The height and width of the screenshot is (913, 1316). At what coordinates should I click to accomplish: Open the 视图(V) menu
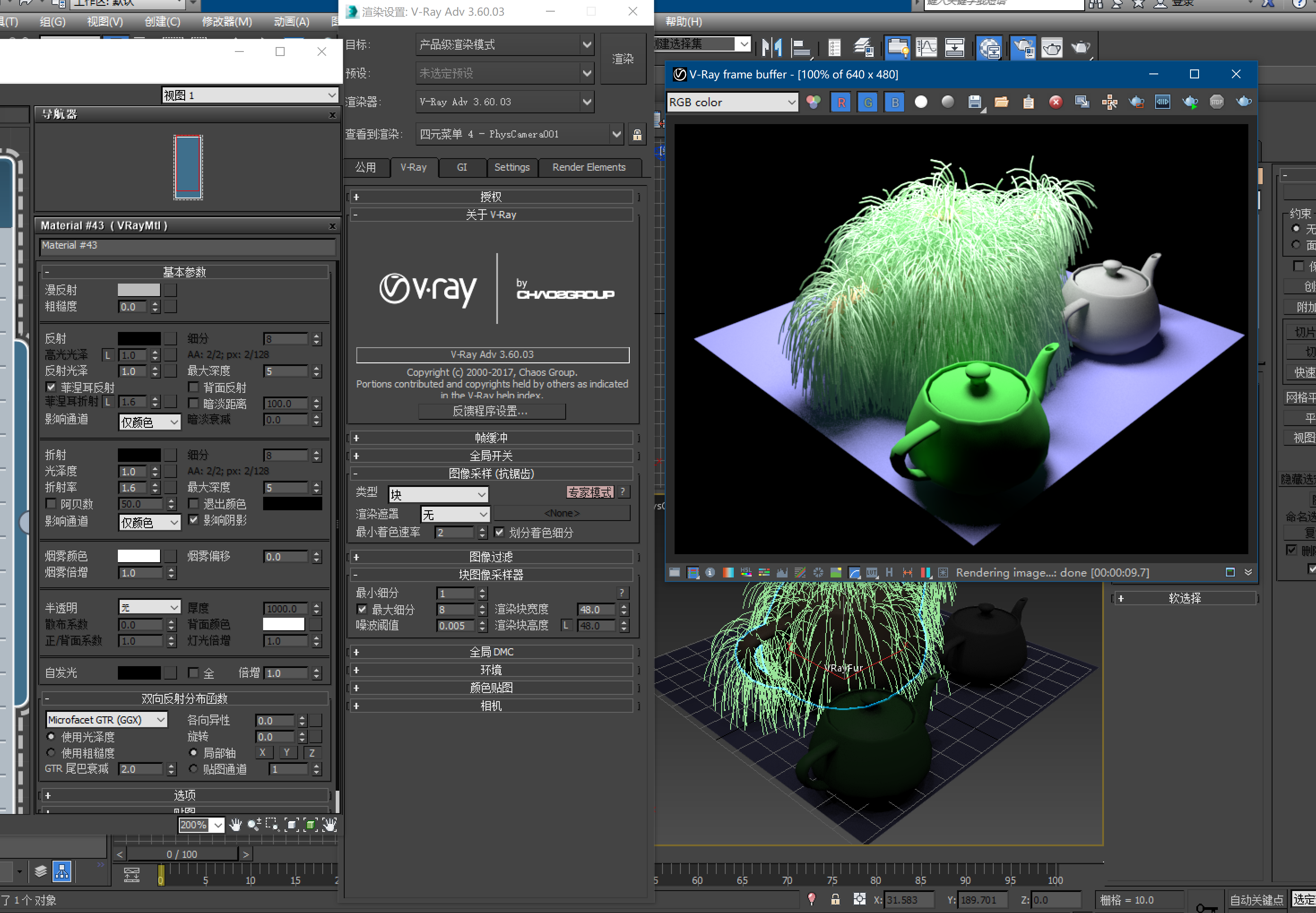click(x=105, y=22)
